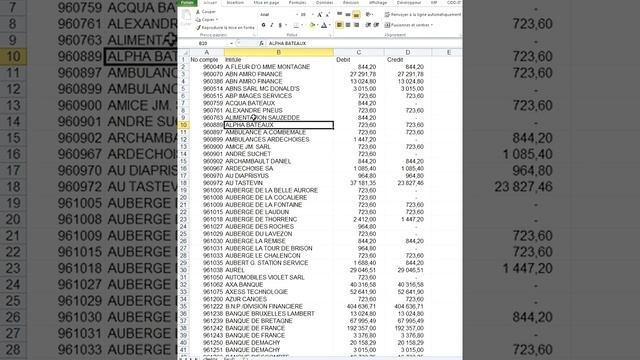The width and height of the screenshot is (640, 360).
Task: Toggle Underline formatting
Action: click(280, 25)
